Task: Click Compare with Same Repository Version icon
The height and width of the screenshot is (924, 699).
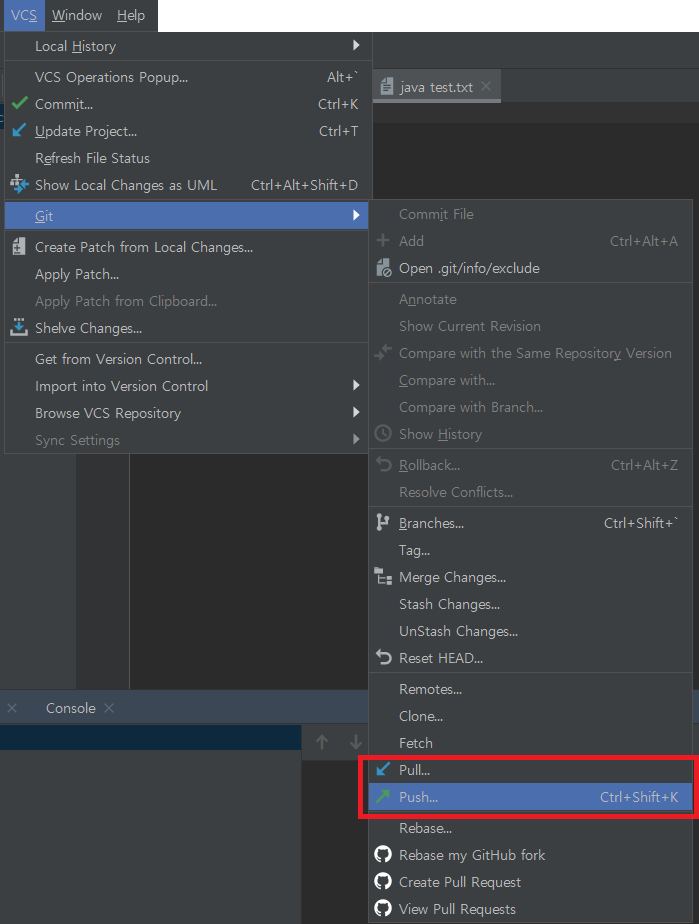Action: point(383,352)
